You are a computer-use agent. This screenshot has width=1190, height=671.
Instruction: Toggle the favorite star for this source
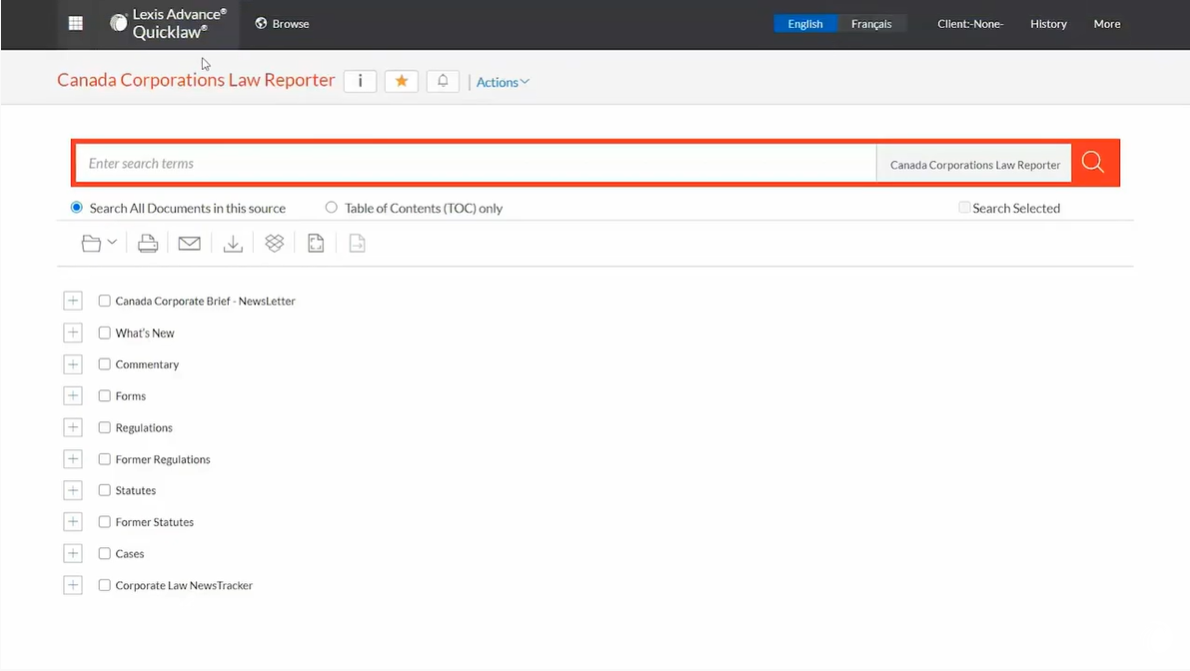point(401,81)
